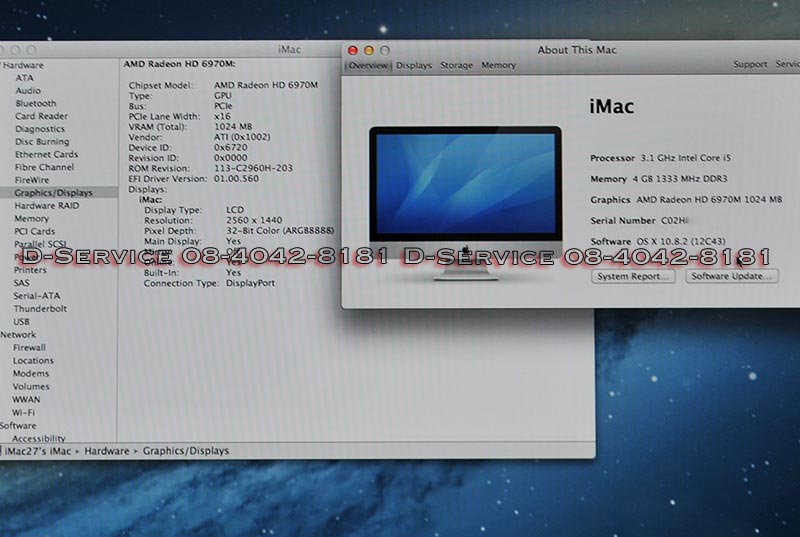Open the Storage tab

tap(457, 65)
